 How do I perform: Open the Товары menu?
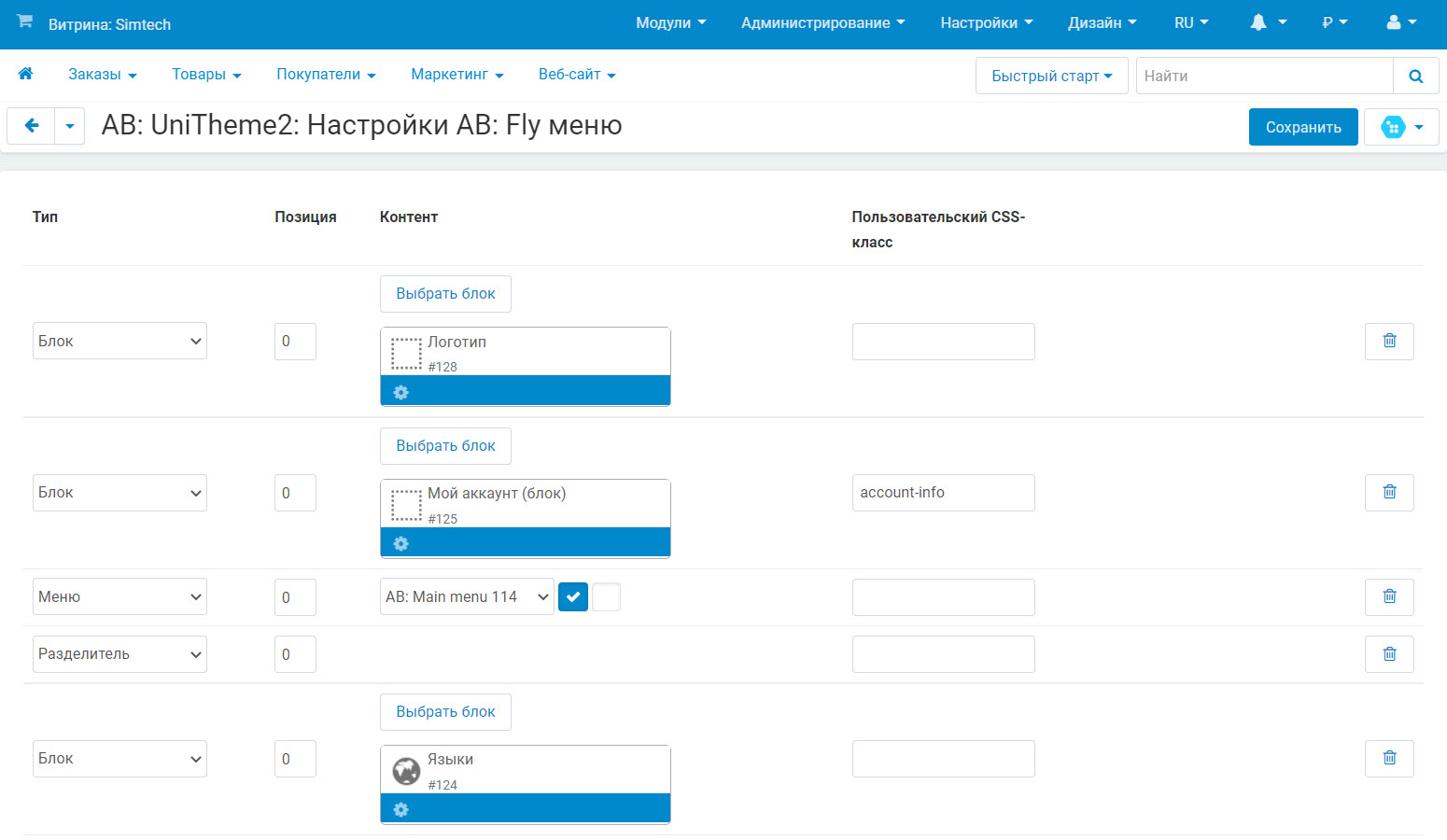click(206, 75)
